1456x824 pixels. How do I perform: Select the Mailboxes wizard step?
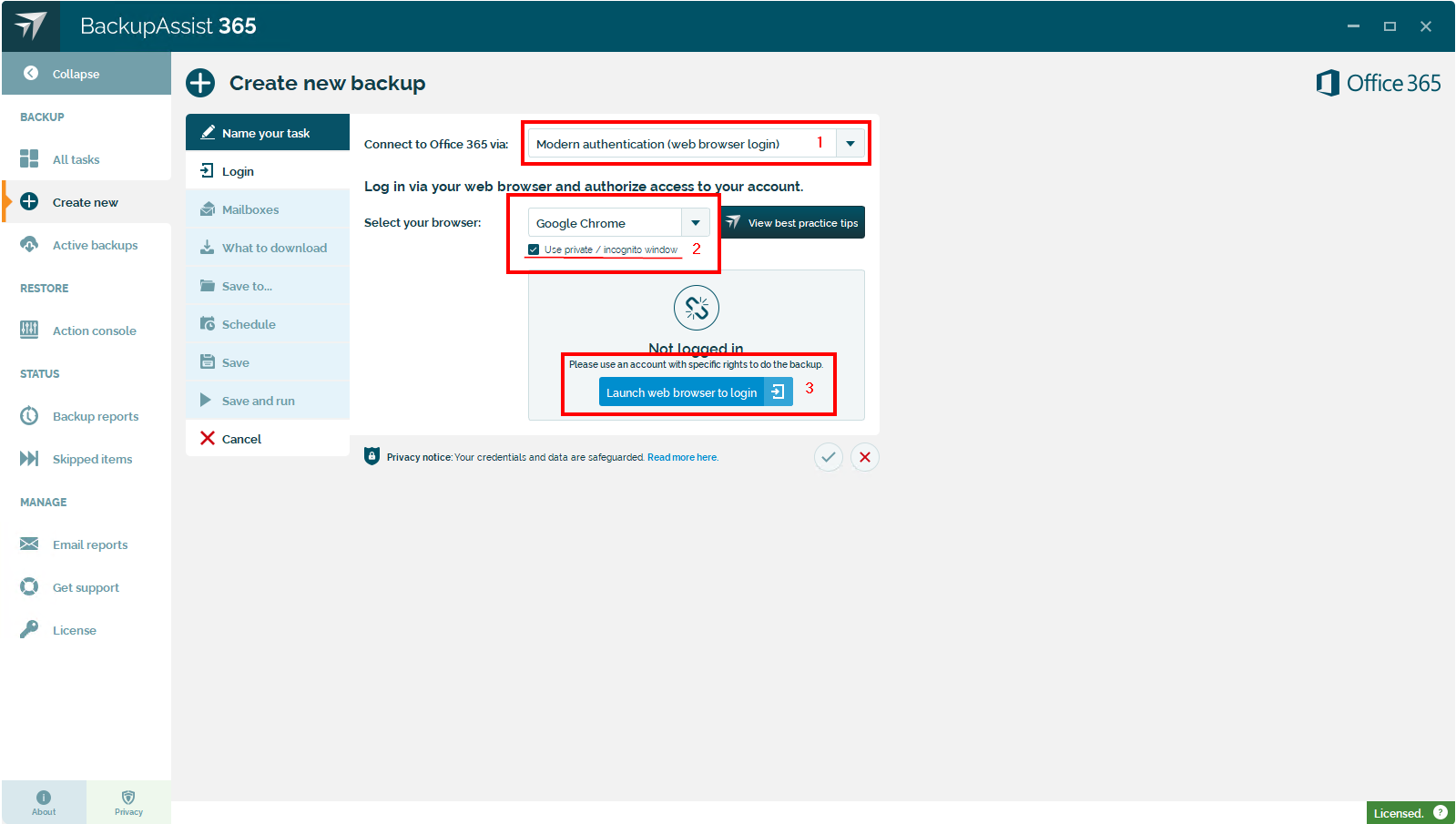click(268, 209)
